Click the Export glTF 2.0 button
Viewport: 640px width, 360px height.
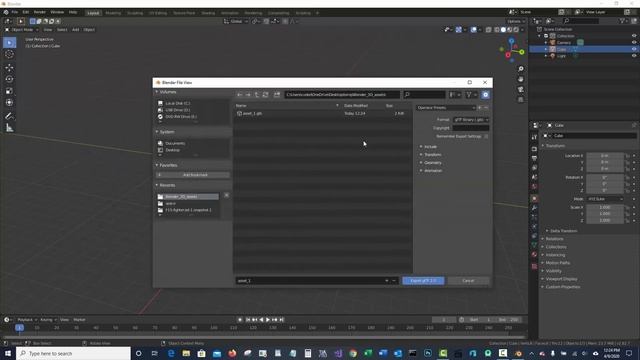[423, 281]
